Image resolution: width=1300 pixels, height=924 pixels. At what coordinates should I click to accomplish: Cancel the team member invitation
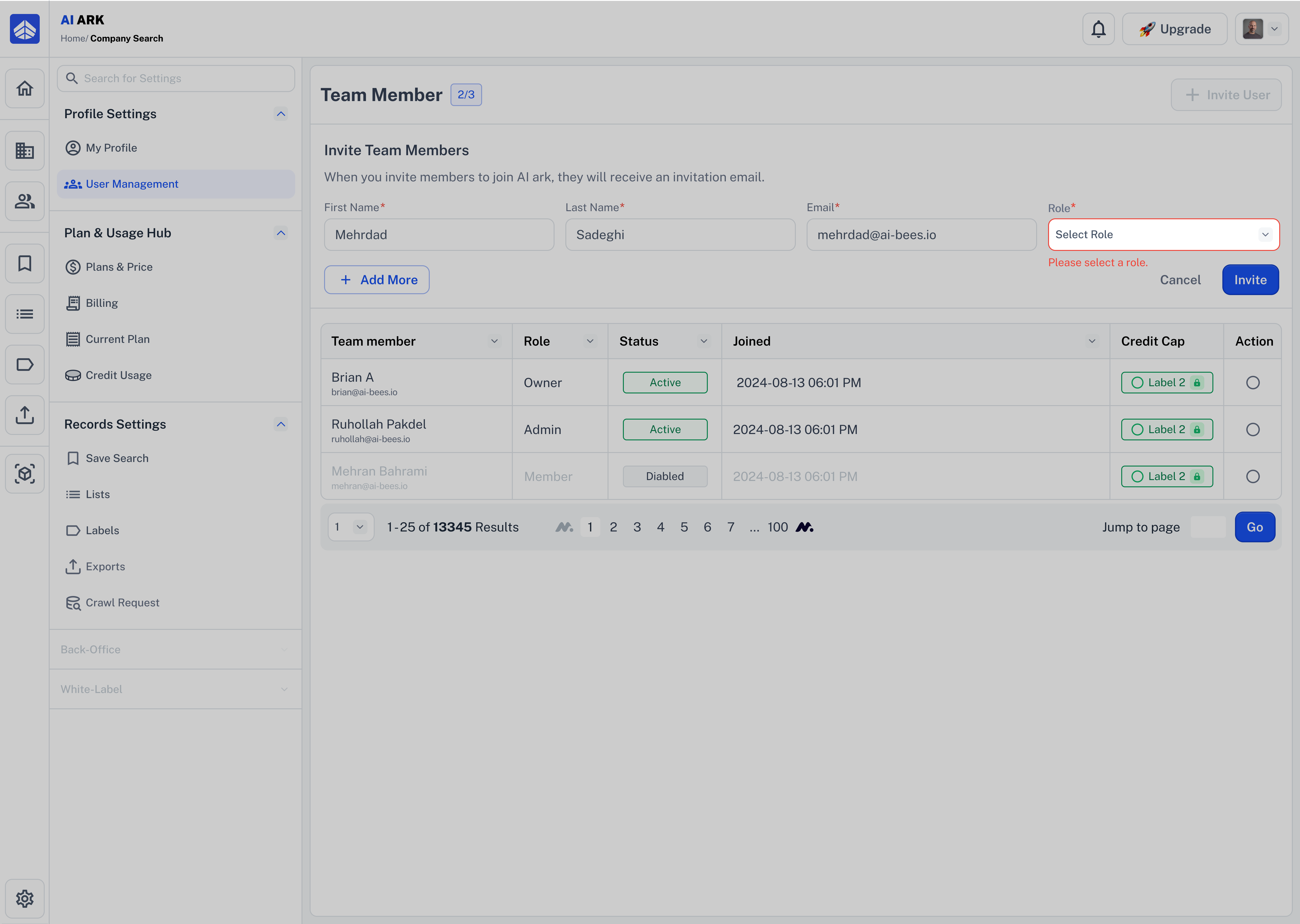pyautogui.click(x=1180, y=280)
